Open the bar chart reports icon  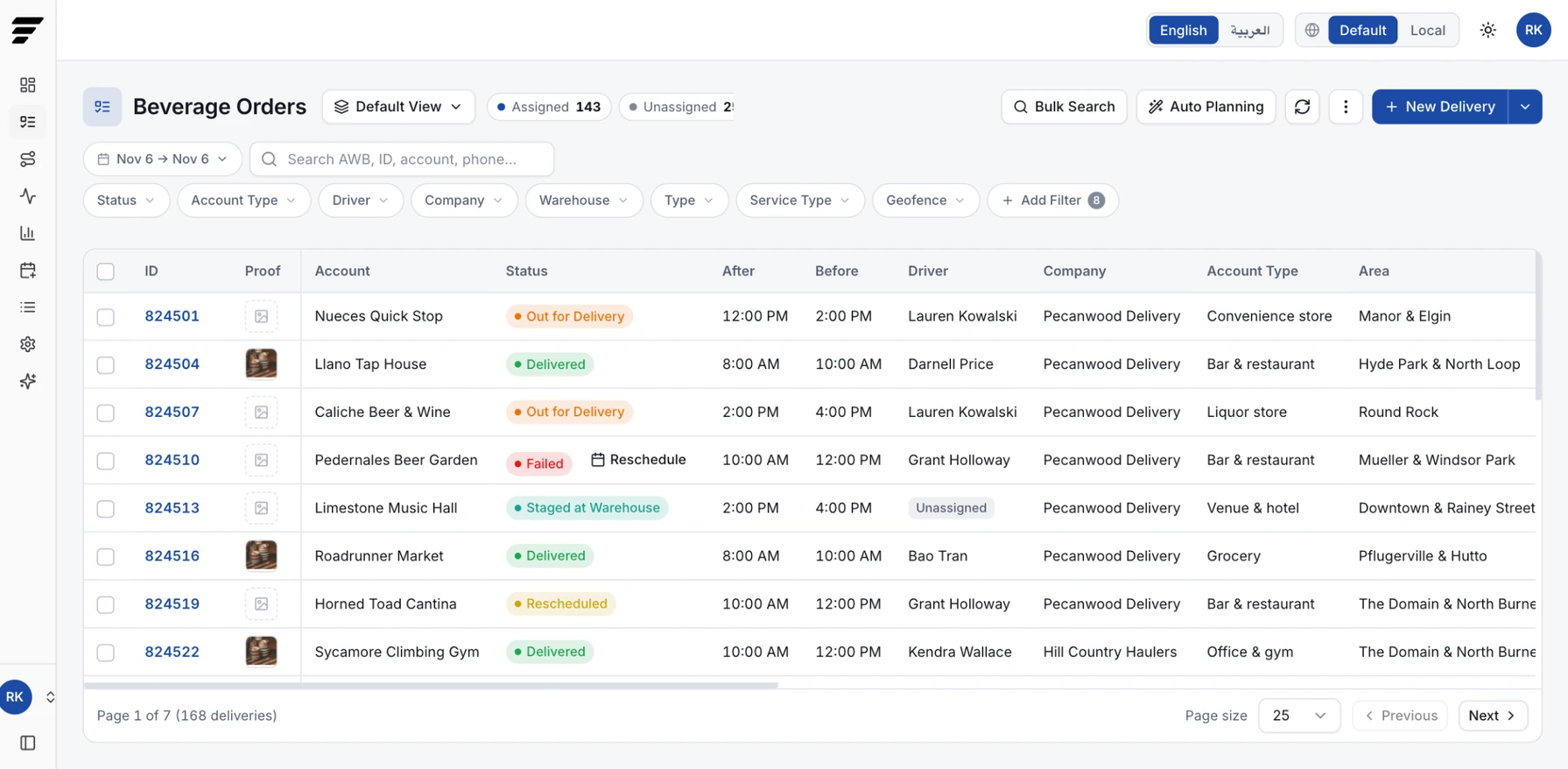(x=28, y=233)
